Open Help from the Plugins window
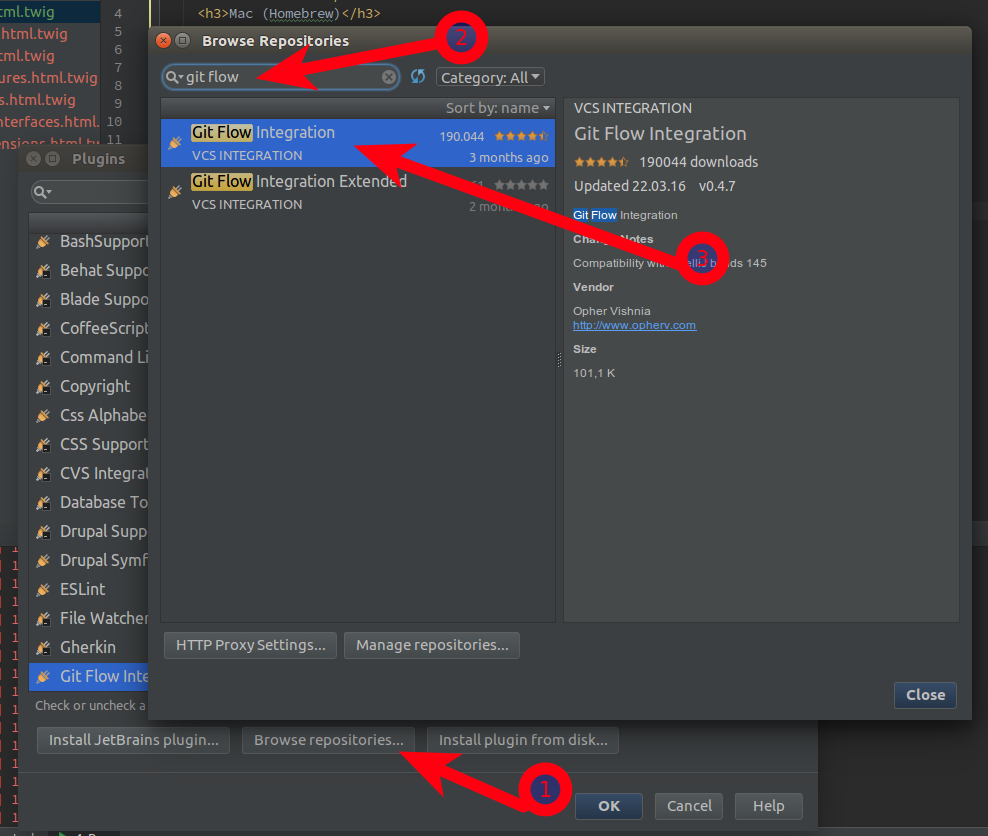 coord(769,806)
